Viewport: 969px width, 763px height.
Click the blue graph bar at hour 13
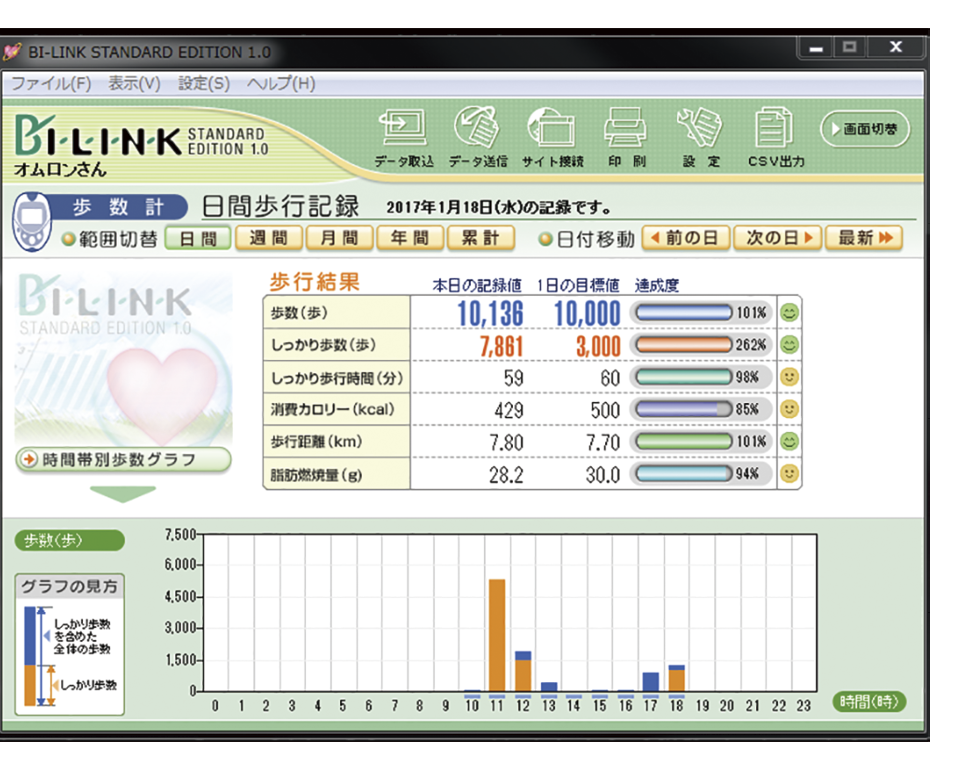(x=549, y=686)
